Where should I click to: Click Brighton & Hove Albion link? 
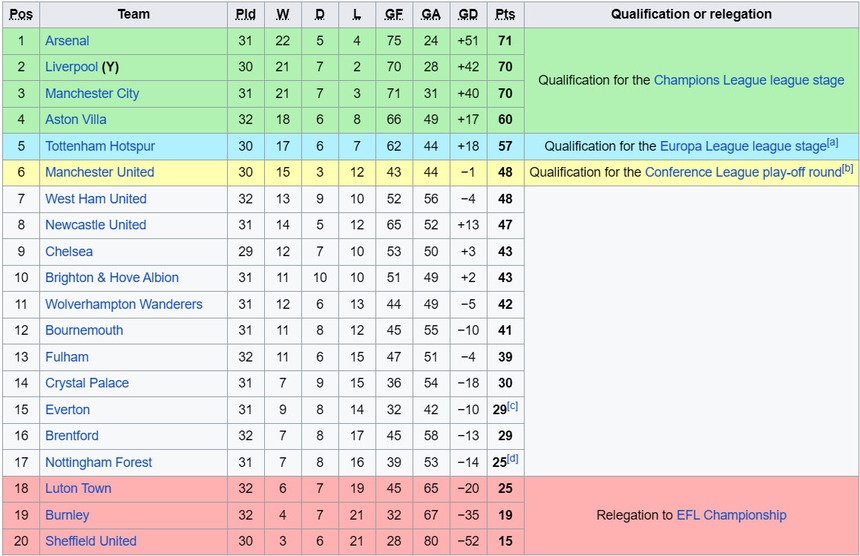pyautogui.click(x=112, y=278)
